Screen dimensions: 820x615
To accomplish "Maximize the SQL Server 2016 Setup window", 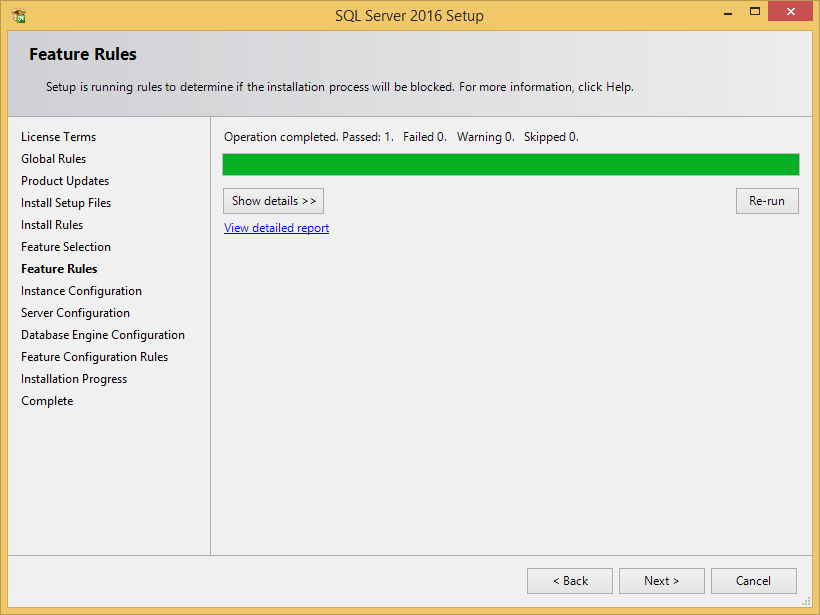I will coord(755,12).
